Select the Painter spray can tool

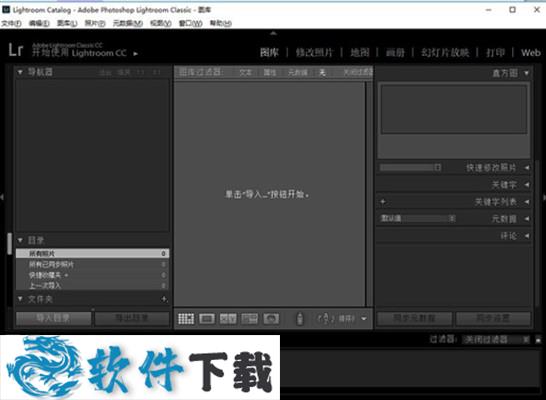tap(300, 319)
